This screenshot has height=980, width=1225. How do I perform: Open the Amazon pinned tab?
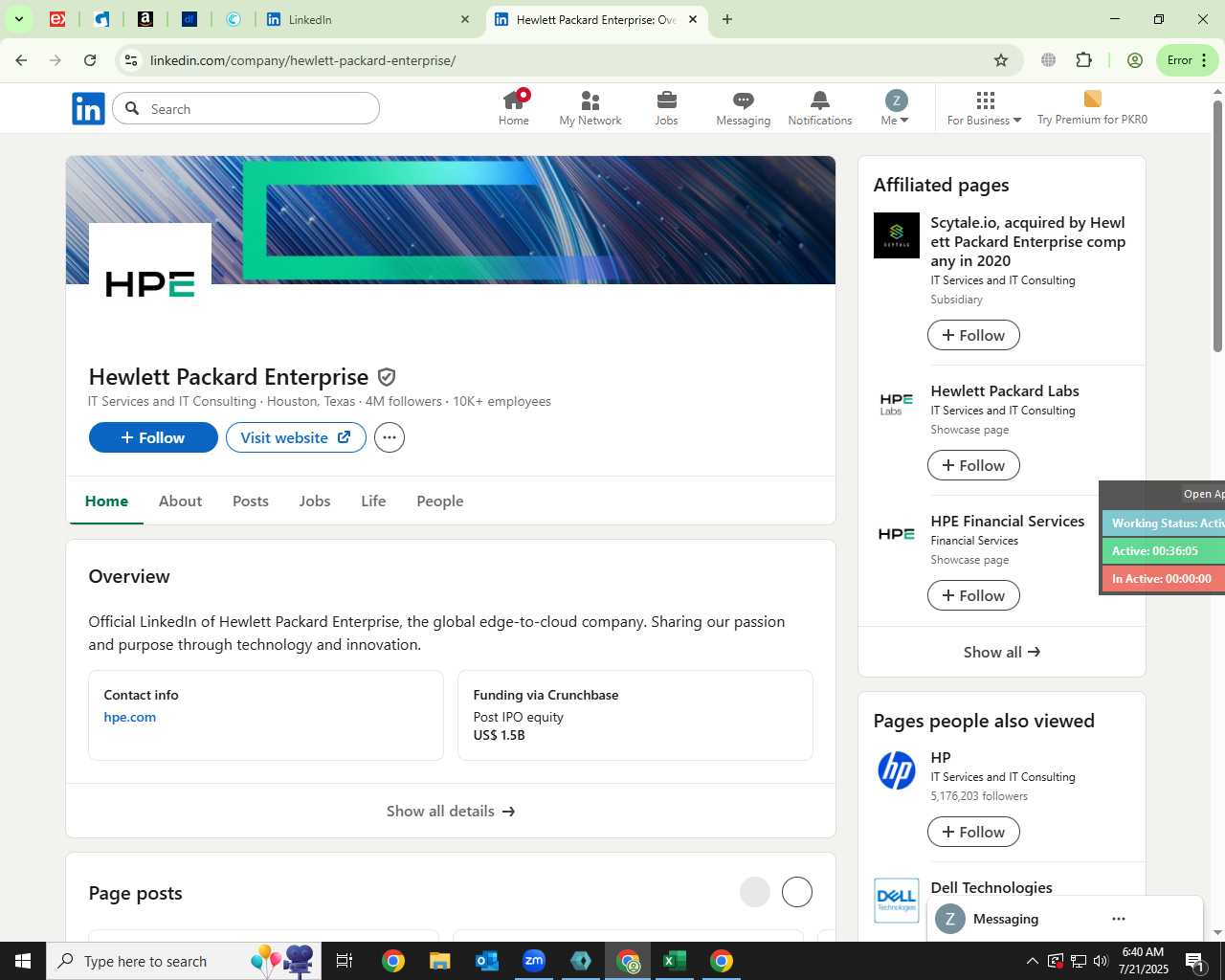[145, 19]
